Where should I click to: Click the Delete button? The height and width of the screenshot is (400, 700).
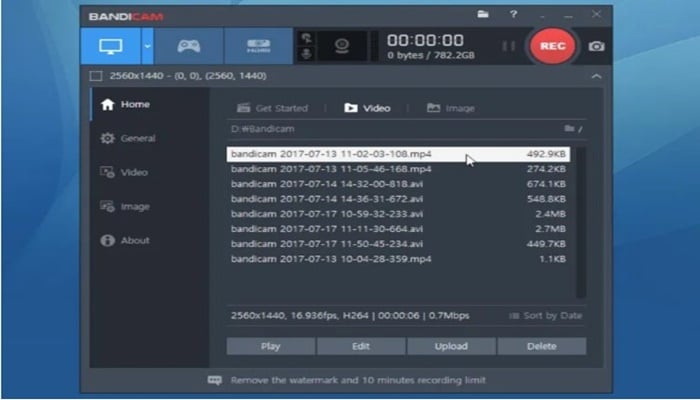click(x=542, y=346)
